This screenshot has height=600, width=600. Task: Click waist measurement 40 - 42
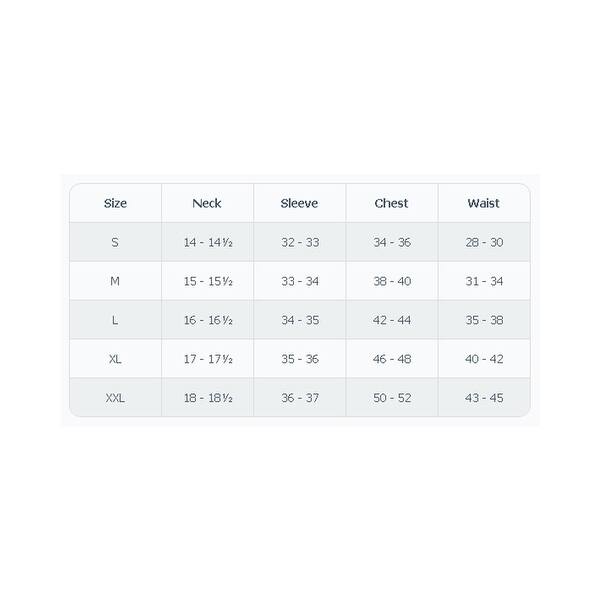[484, 359]
